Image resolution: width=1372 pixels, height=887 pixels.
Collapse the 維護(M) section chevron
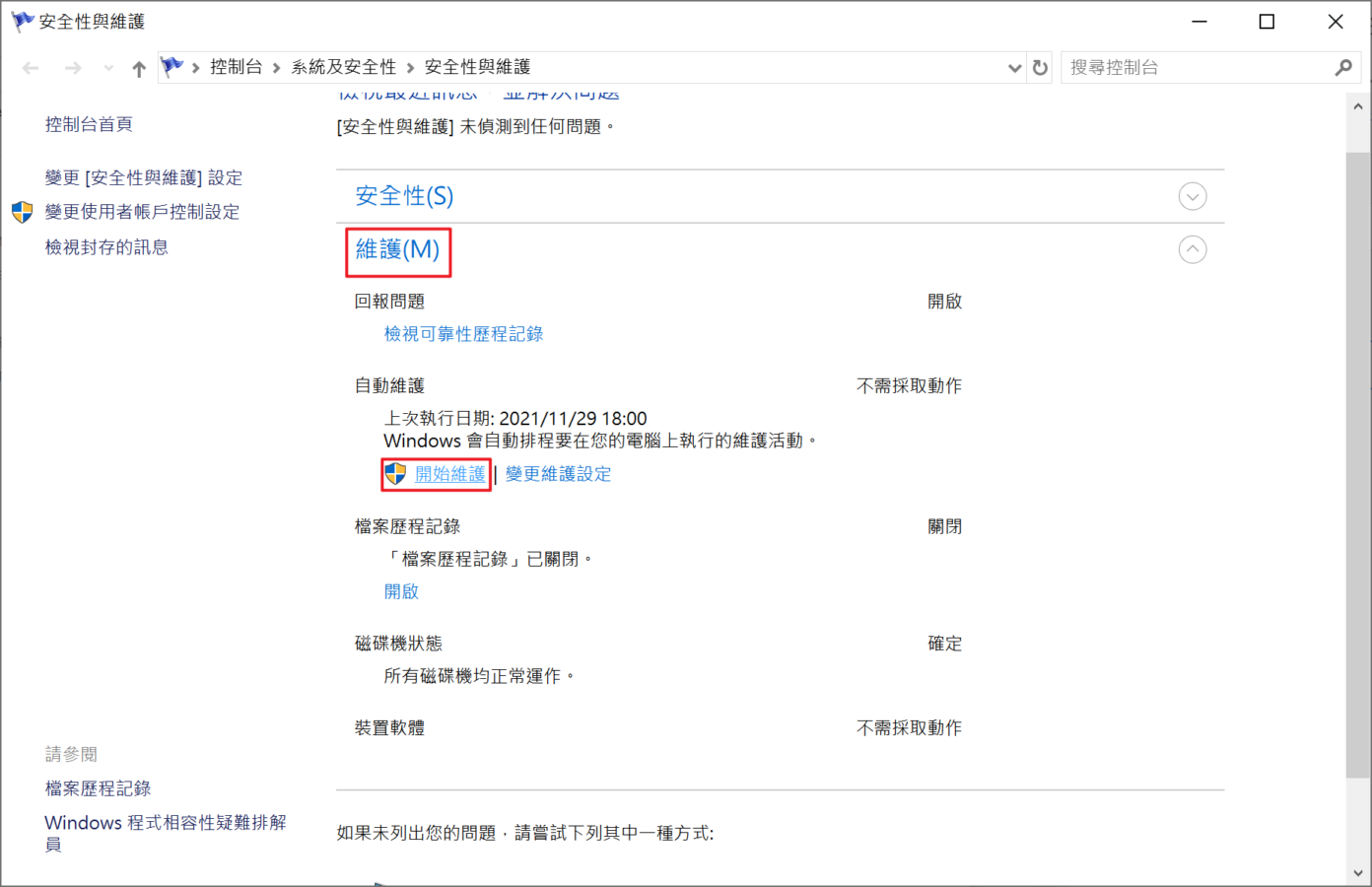coord(1193,249)
